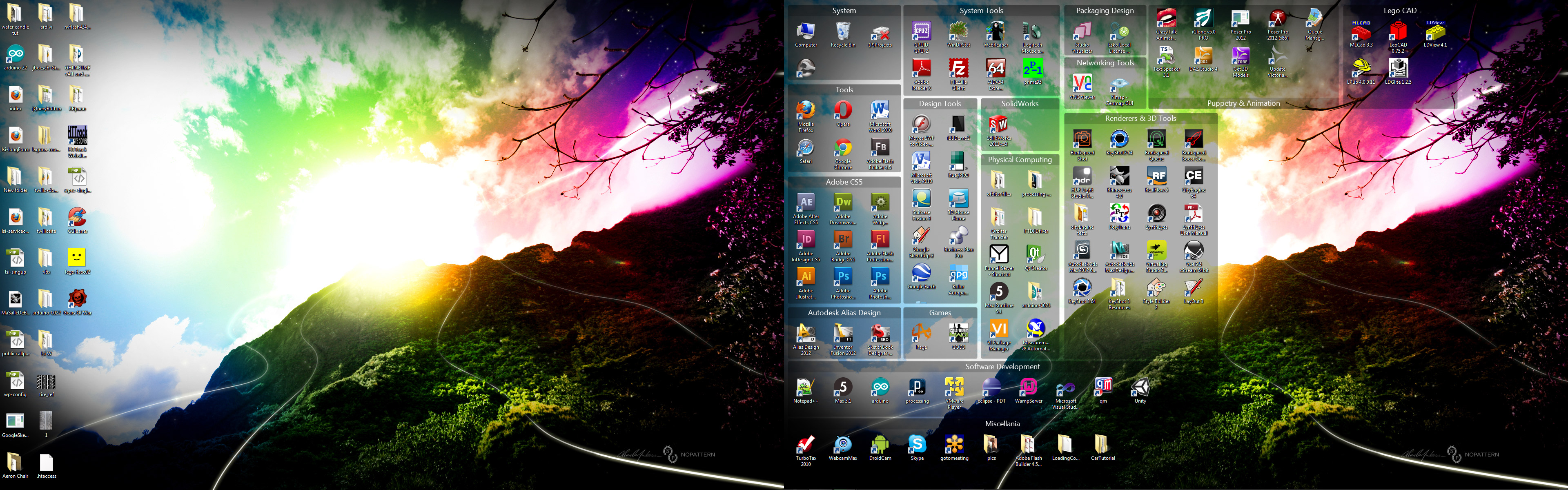The image size is (1568, 490).
Task: Select the VNC Viewer icon
Action: coord(1082,83)
